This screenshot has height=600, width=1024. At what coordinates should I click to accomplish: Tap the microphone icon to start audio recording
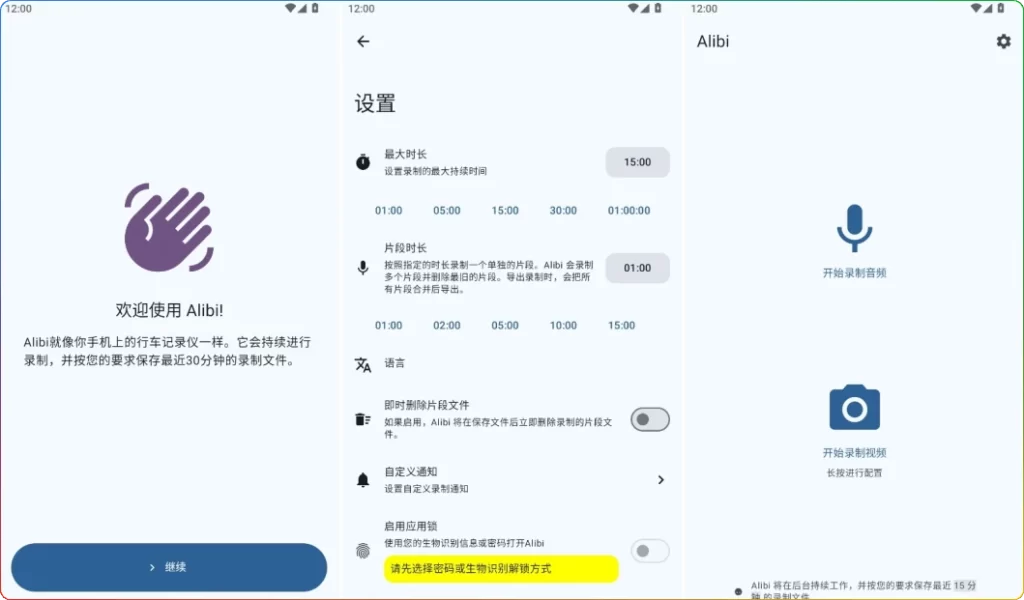pos(854,228)
